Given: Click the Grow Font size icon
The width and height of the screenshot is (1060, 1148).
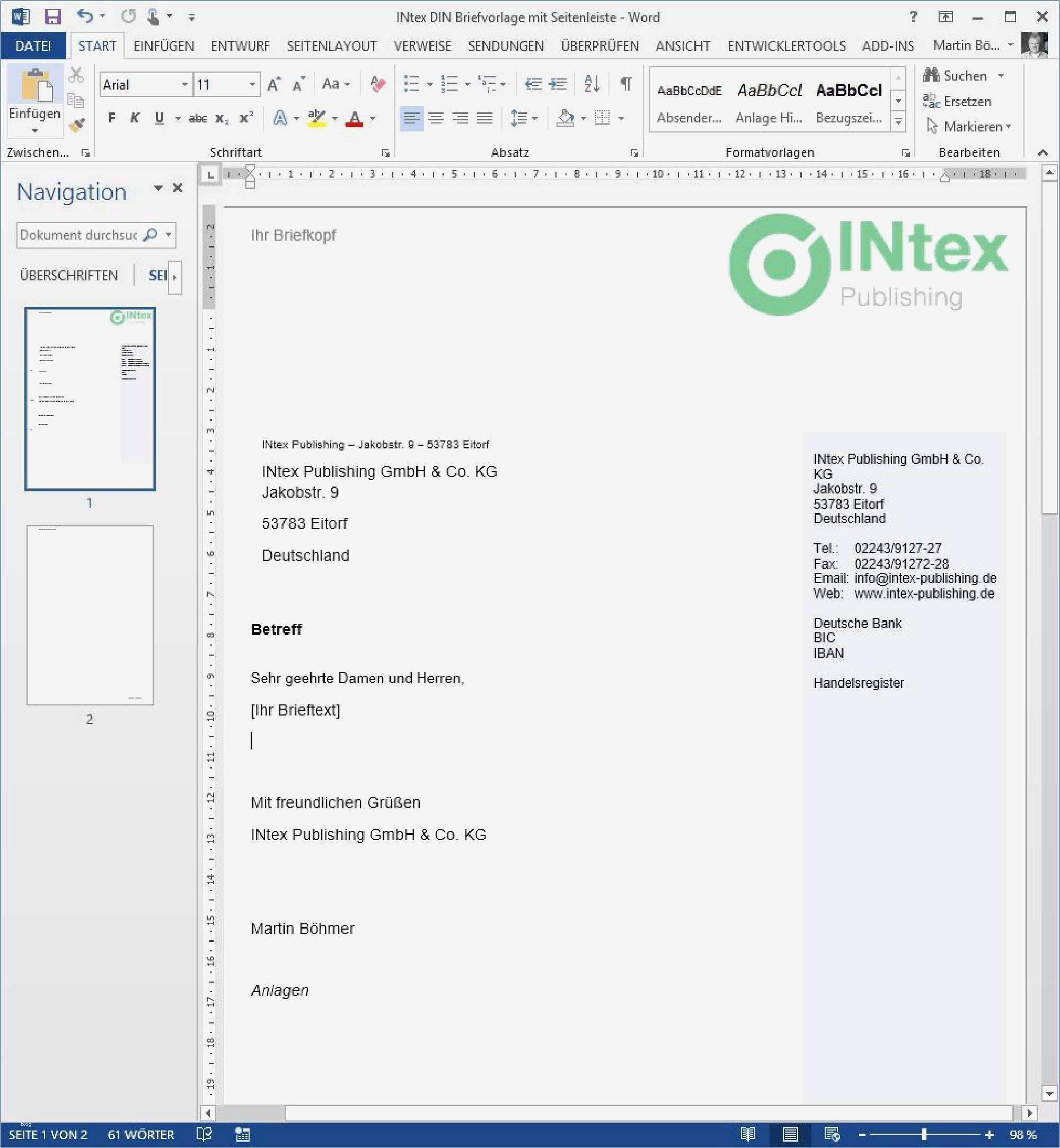Looking at the screenshot, I should [x=273, y=85].
